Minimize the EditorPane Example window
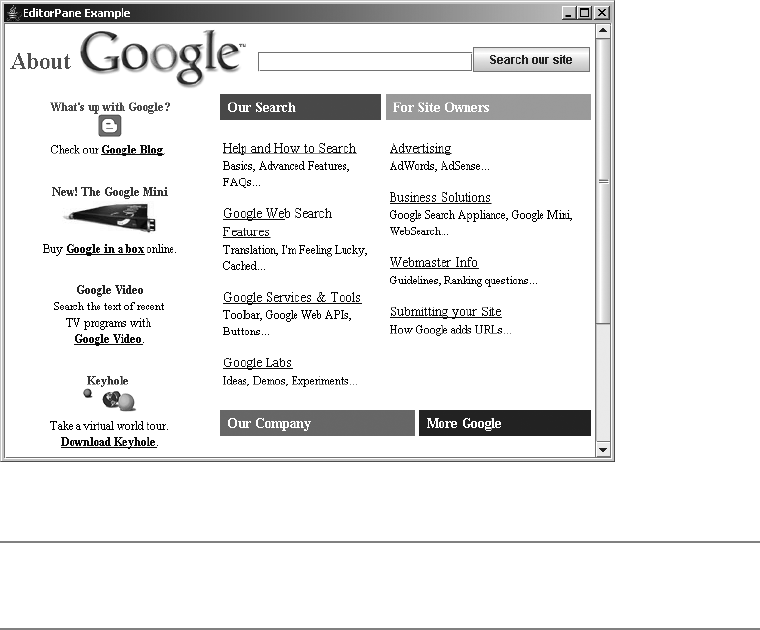The height and width of the screenshot is (630, 760). point(569,13)
